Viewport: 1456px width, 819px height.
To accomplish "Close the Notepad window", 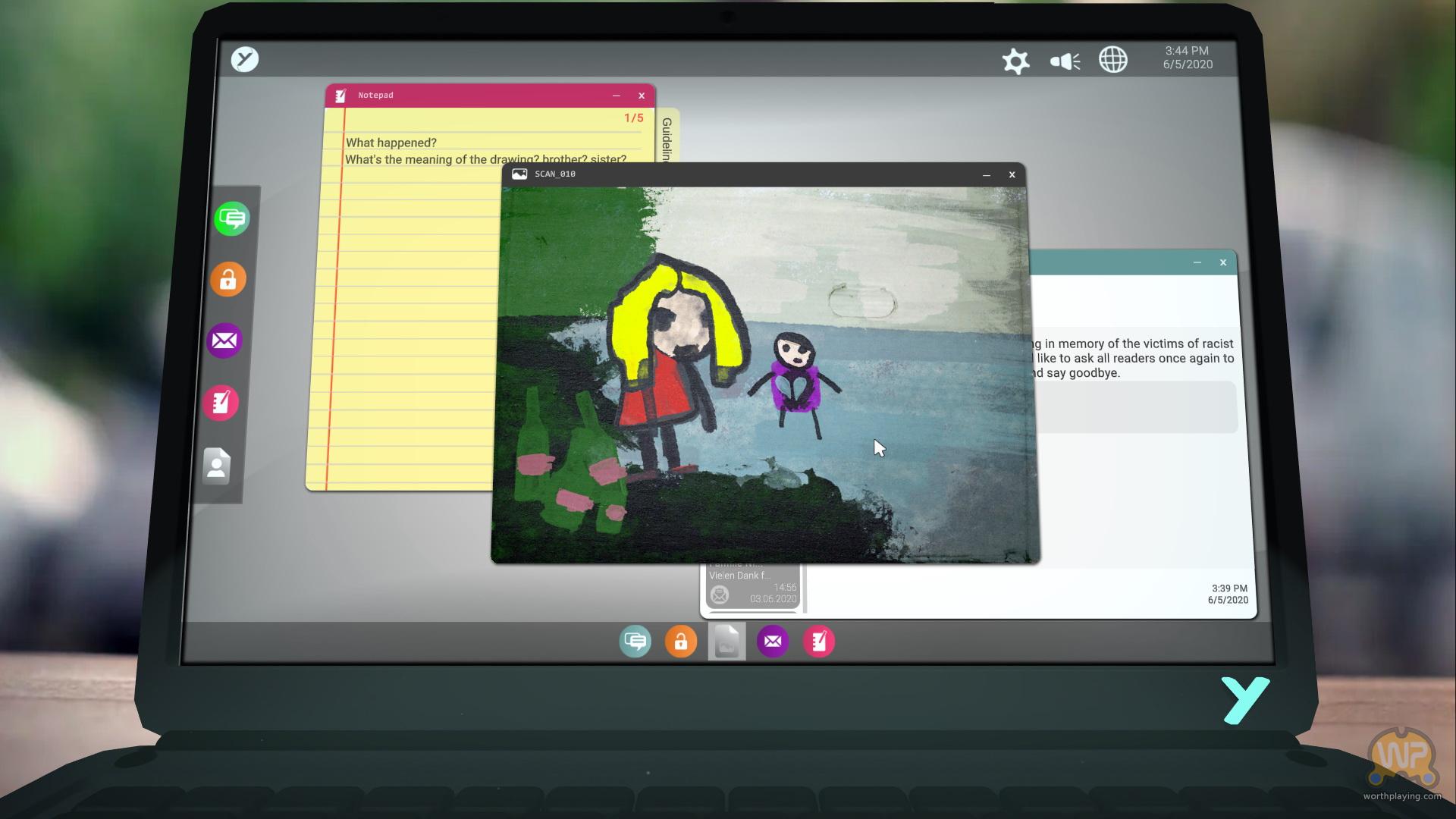I will click(x=642, y=96).
